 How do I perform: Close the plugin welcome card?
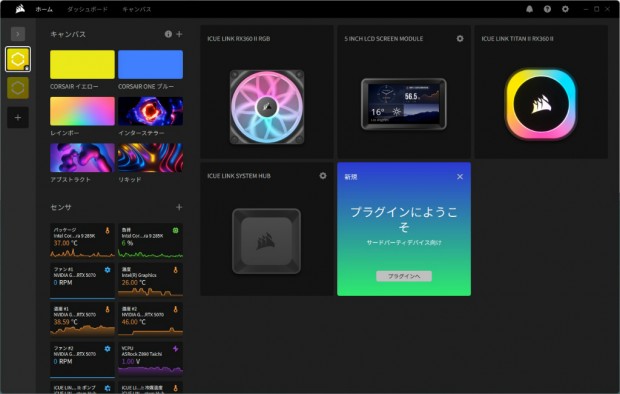tap(460, 176)
